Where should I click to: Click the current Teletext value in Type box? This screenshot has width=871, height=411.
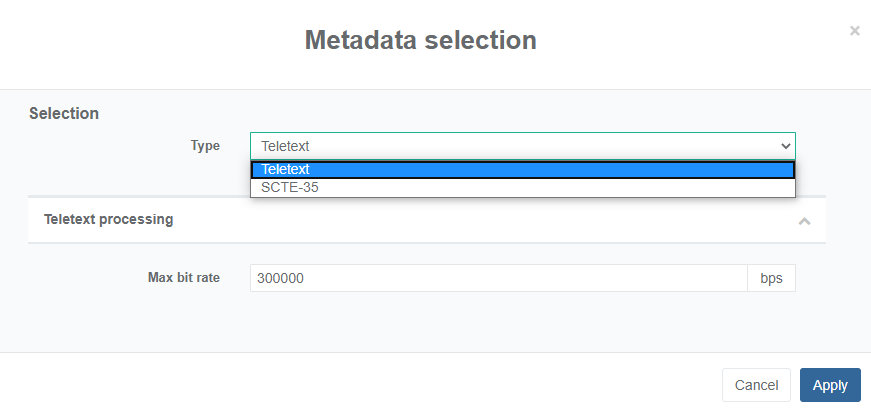coord(286,146)
